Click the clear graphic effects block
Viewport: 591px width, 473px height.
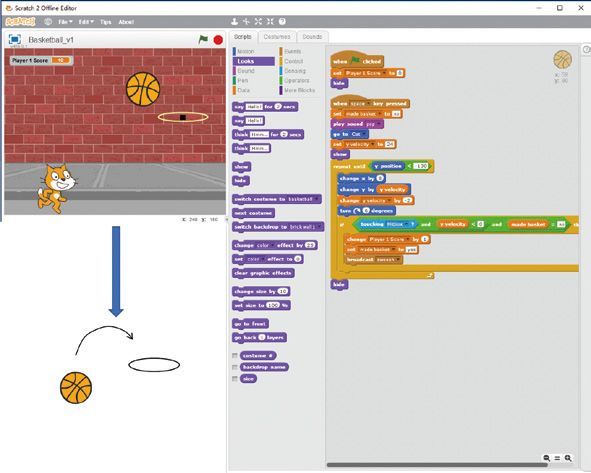click(263, 273)
